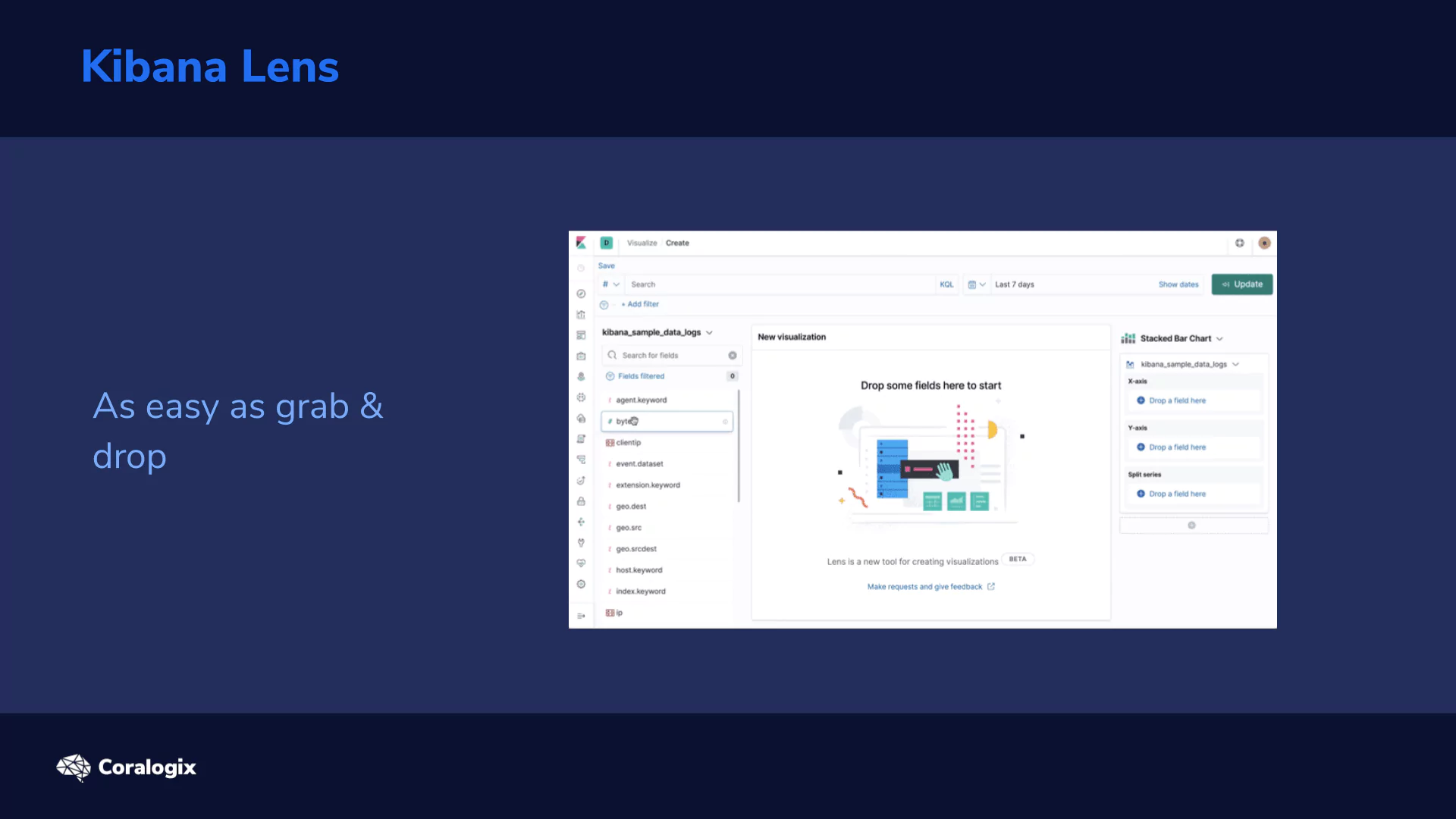Open the Stacked Bar Chart type dropdown
The width and height of the screenshot is (1456, 819).
pos(1182,338)
